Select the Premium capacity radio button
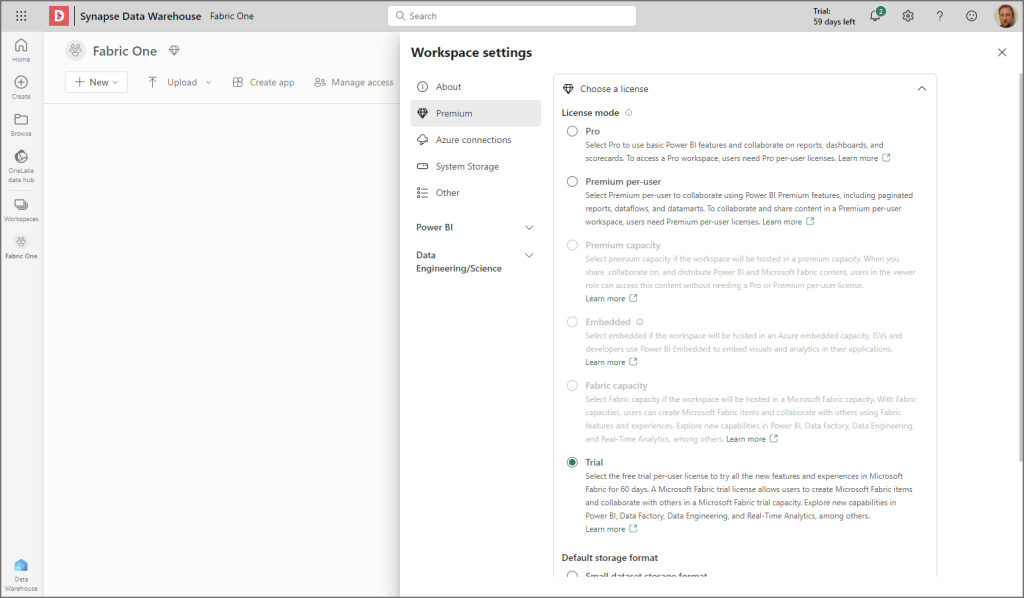This screenshot has width=1024, height=598. tap(572, 245)
